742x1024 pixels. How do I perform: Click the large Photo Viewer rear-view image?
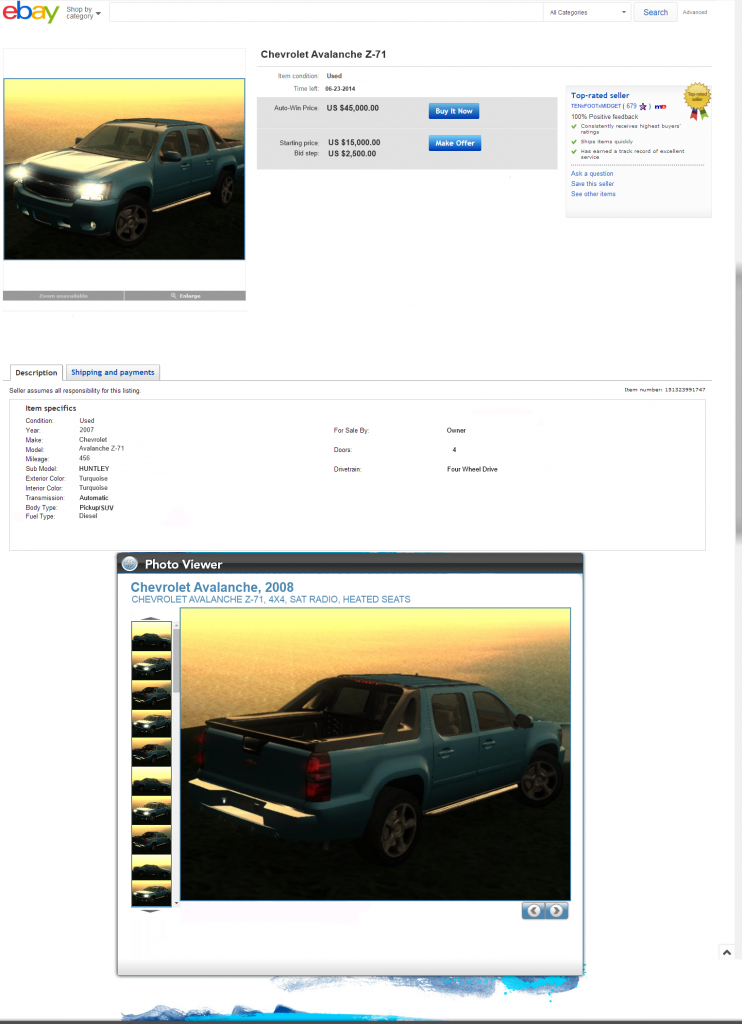(x=376, y=754)
